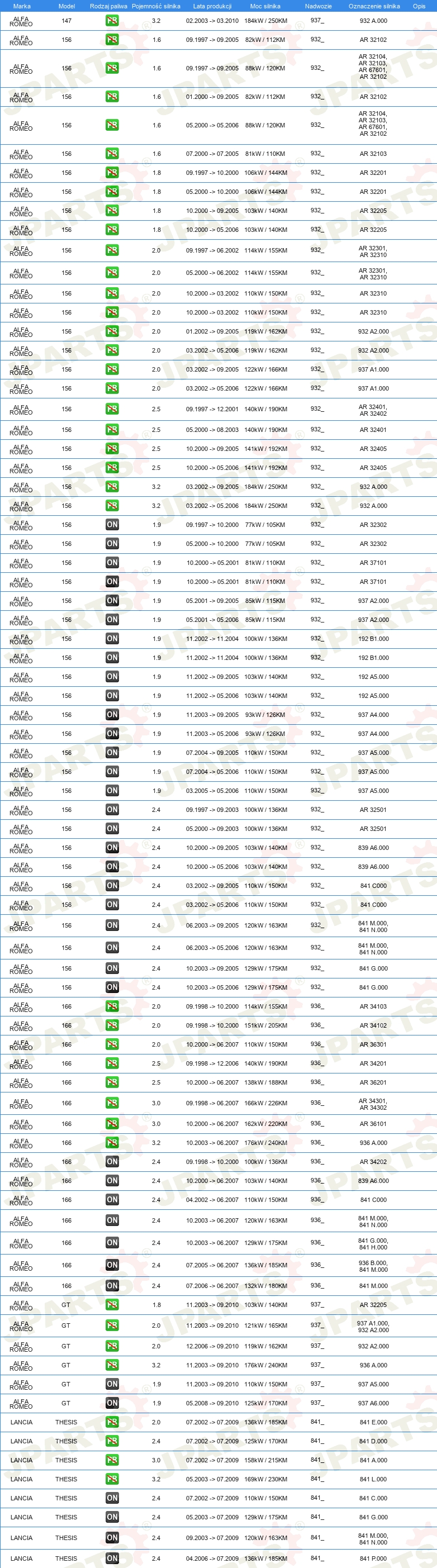
Task: Click the PB petrol icon in the Alfa Romeo 147 row
Action: [x=112, y=21]
